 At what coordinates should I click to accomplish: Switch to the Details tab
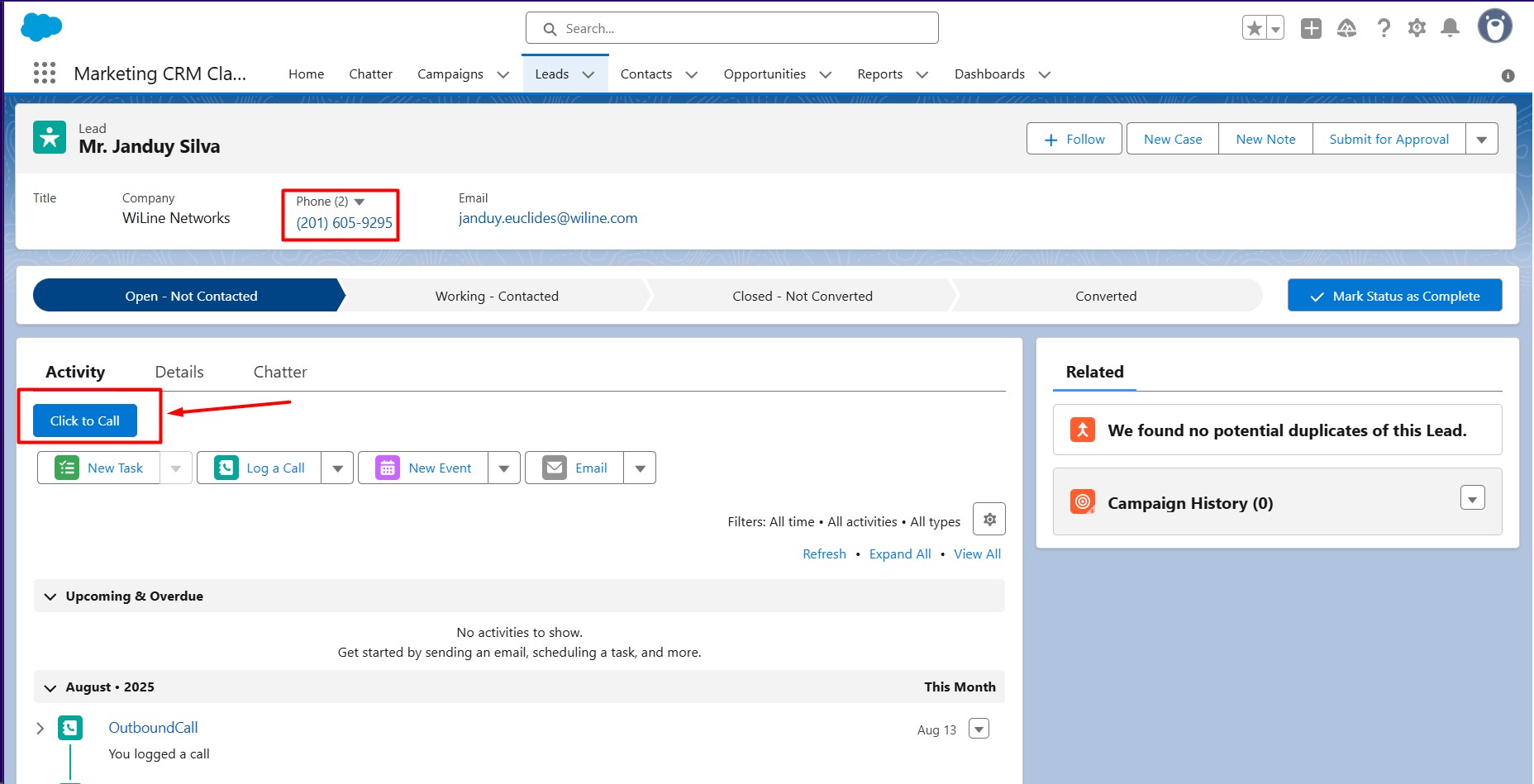pyautogui.click(x=179, y=372)
